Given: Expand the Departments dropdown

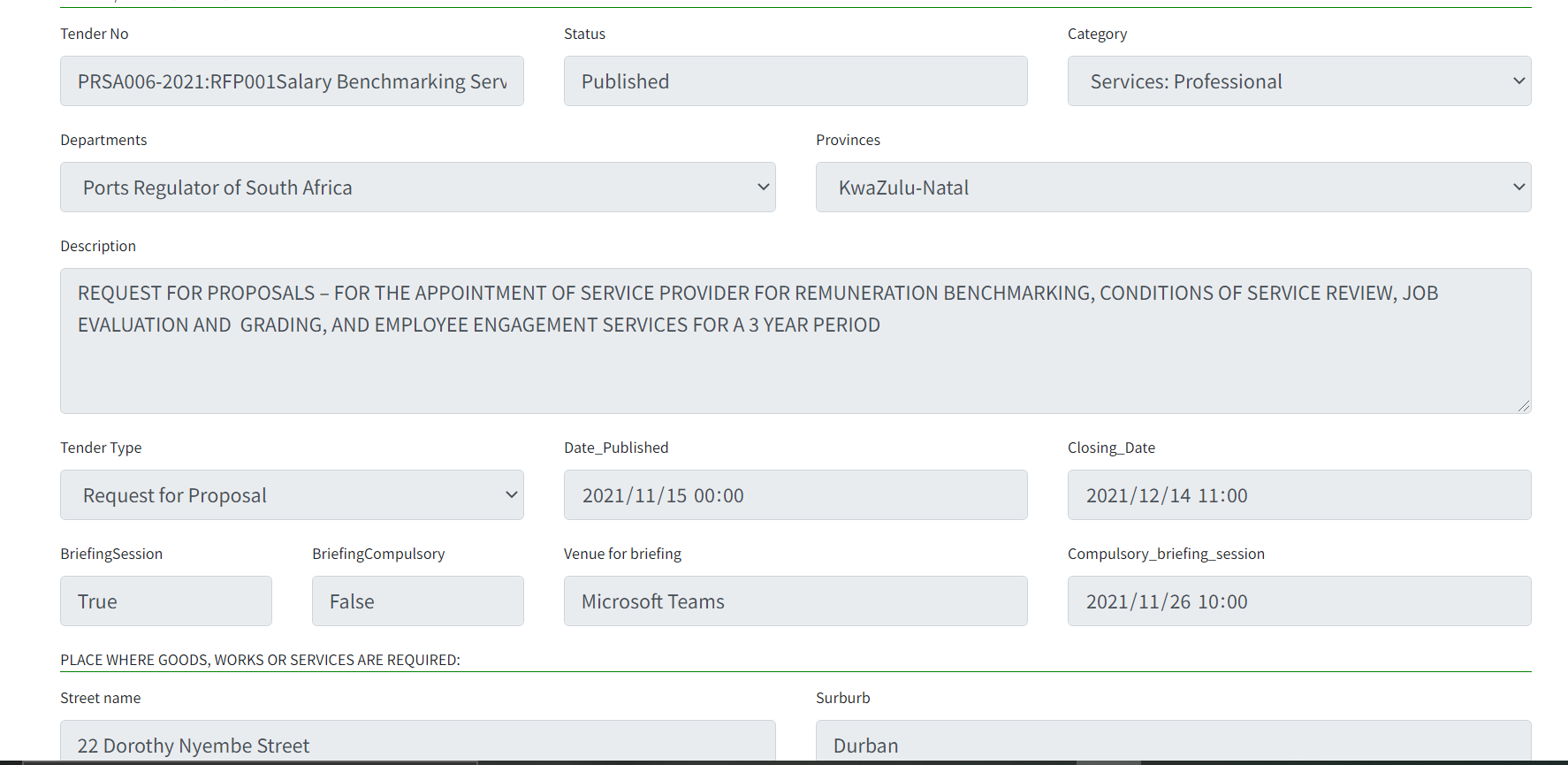Looking at the screenshot, I should tap(417, 187).
